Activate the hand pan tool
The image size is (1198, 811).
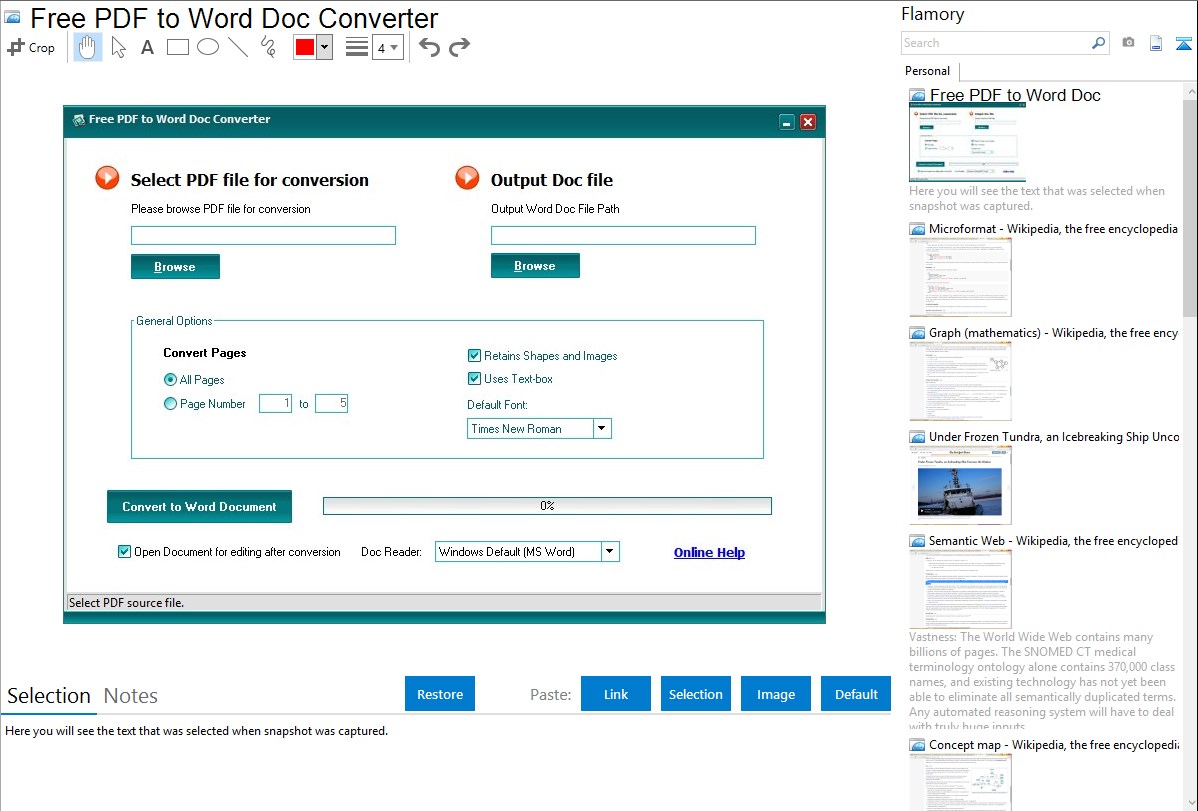click(88, 47)
